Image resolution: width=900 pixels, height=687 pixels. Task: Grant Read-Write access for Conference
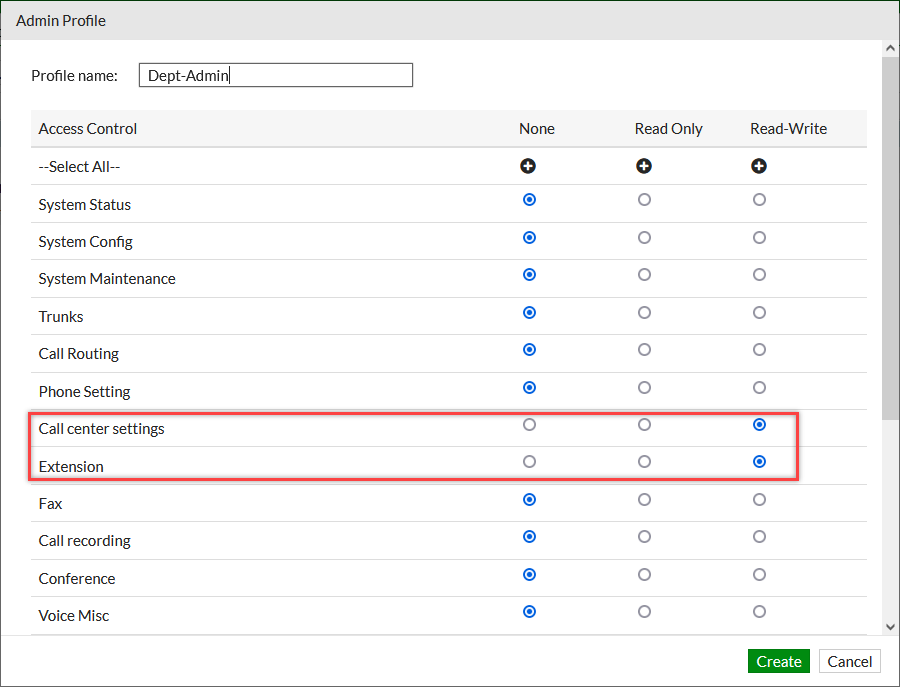(x=759, y=574)
